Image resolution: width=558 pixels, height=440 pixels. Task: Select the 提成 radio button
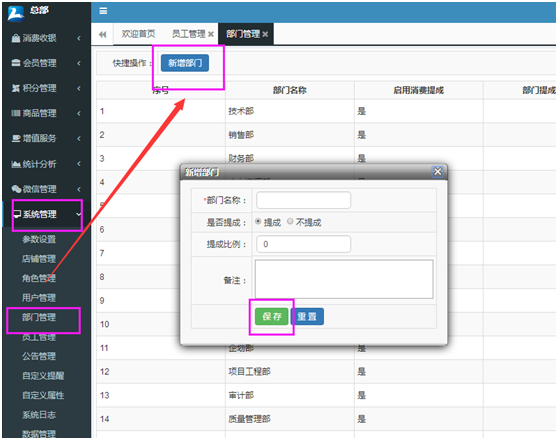pos(258,221)
